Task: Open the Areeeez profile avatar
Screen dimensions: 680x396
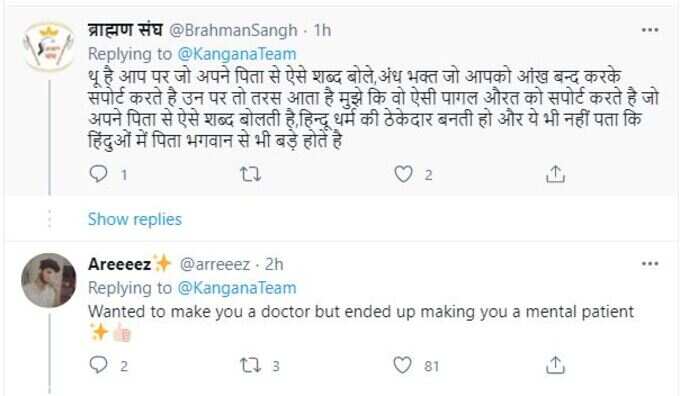Action: (49, 281)
